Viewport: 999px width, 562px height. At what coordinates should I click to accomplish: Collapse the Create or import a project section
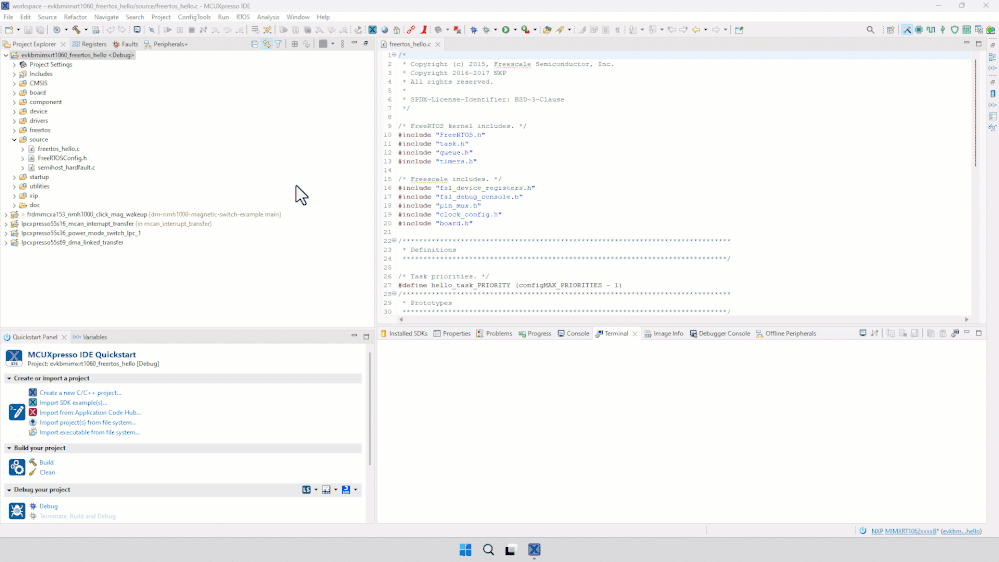[9, 378]
